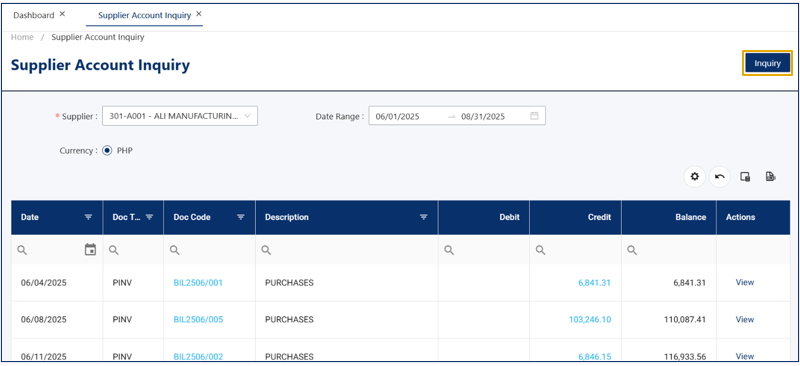Open the grid settings gear icon
Screen dimensions: 800x366
coord(694,177)
